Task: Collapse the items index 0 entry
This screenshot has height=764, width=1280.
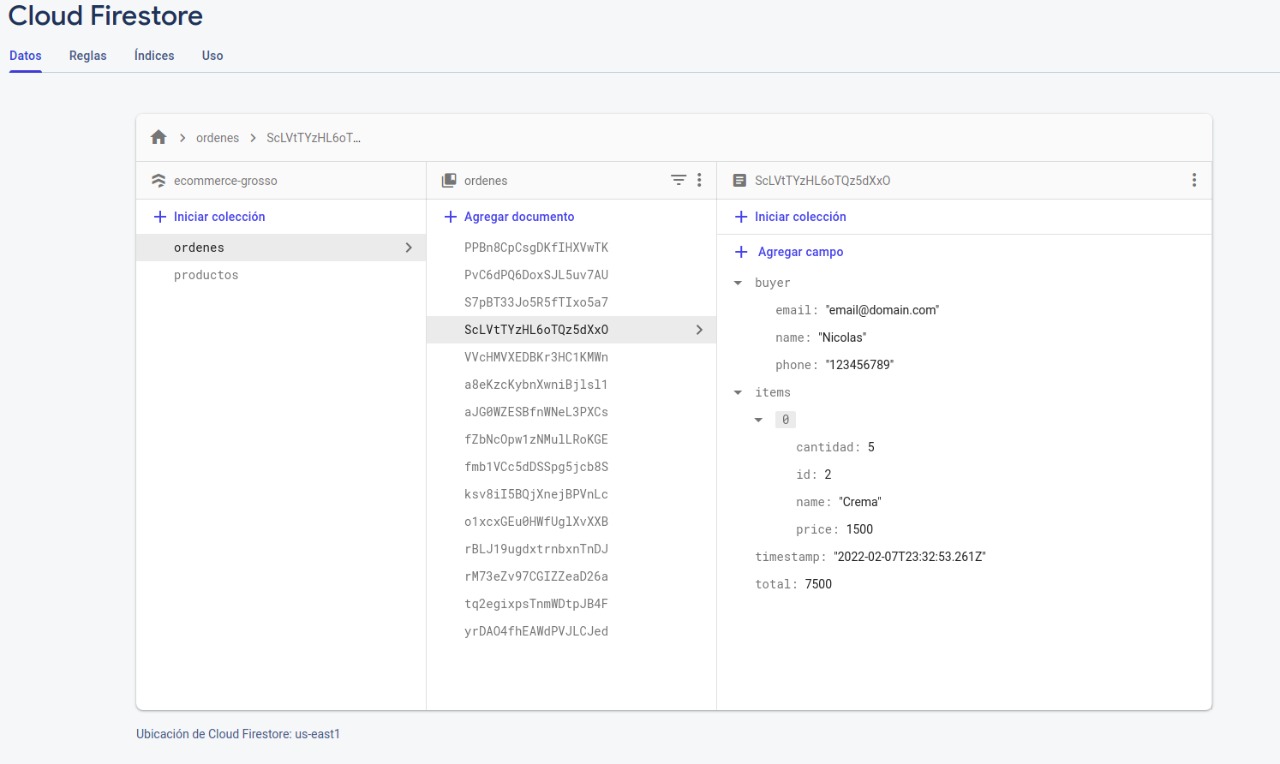Action: click(x=758, y=420)
